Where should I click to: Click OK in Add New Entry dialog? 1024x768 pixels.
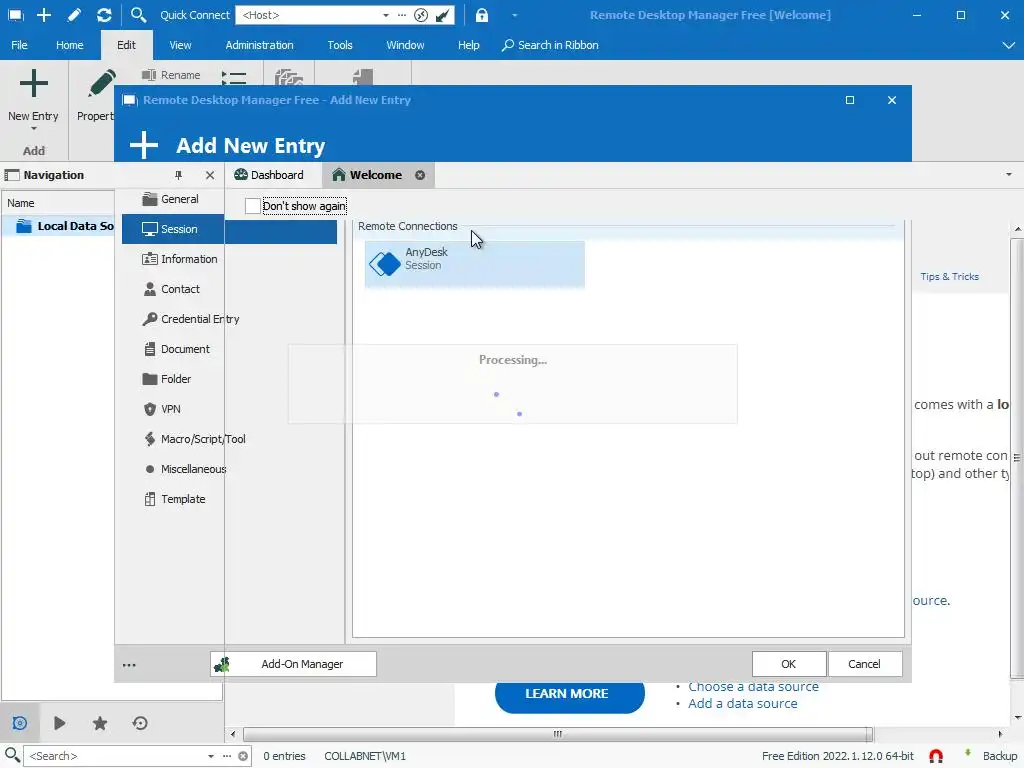[x=789, y=664]
